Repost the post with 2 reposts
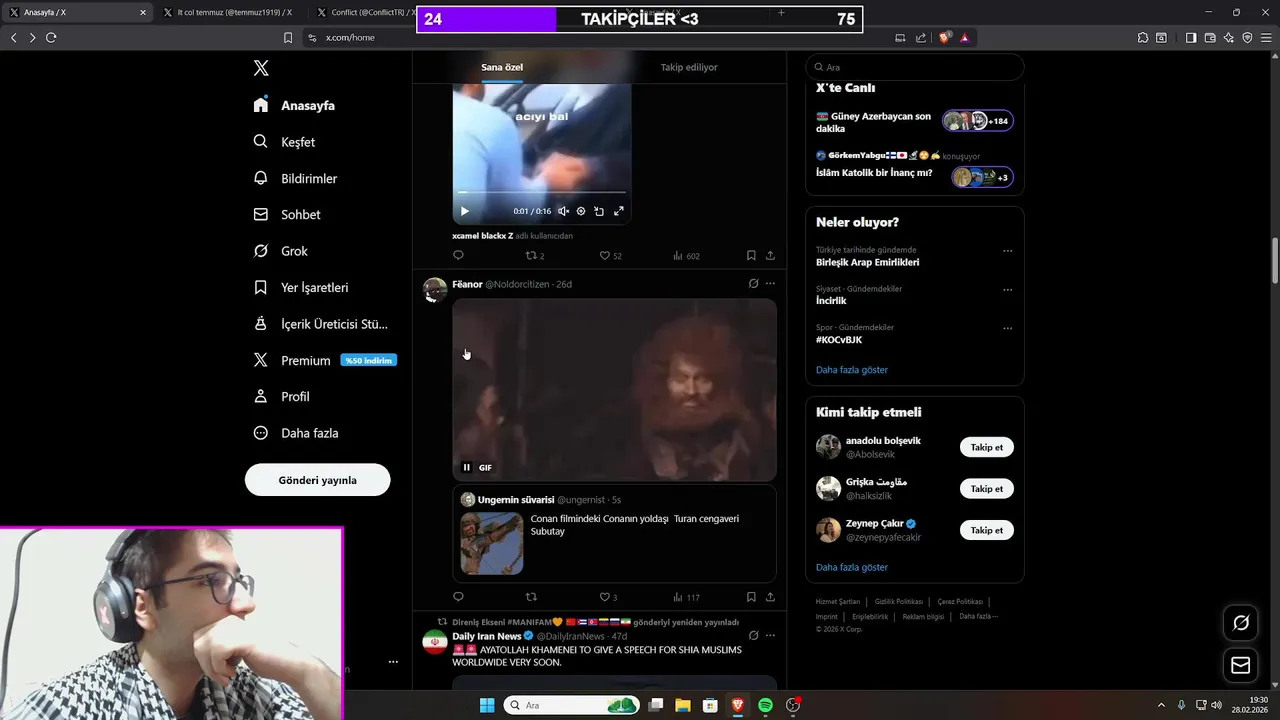Viewport: 1280px width, 720px height. [x=535, y=256]
